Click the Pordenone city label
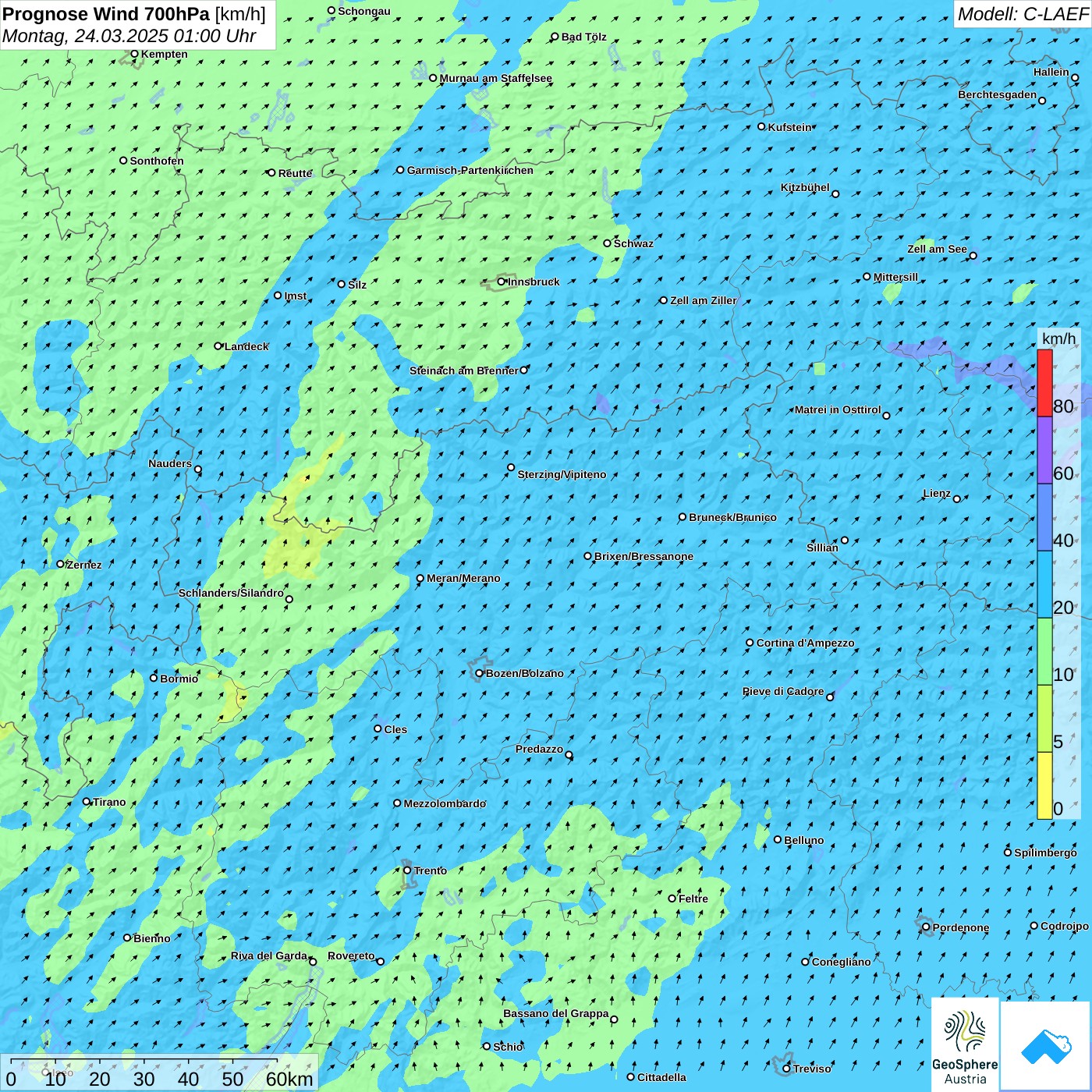The height and width of the screenshot is (1092, 1092). [960, 927]
